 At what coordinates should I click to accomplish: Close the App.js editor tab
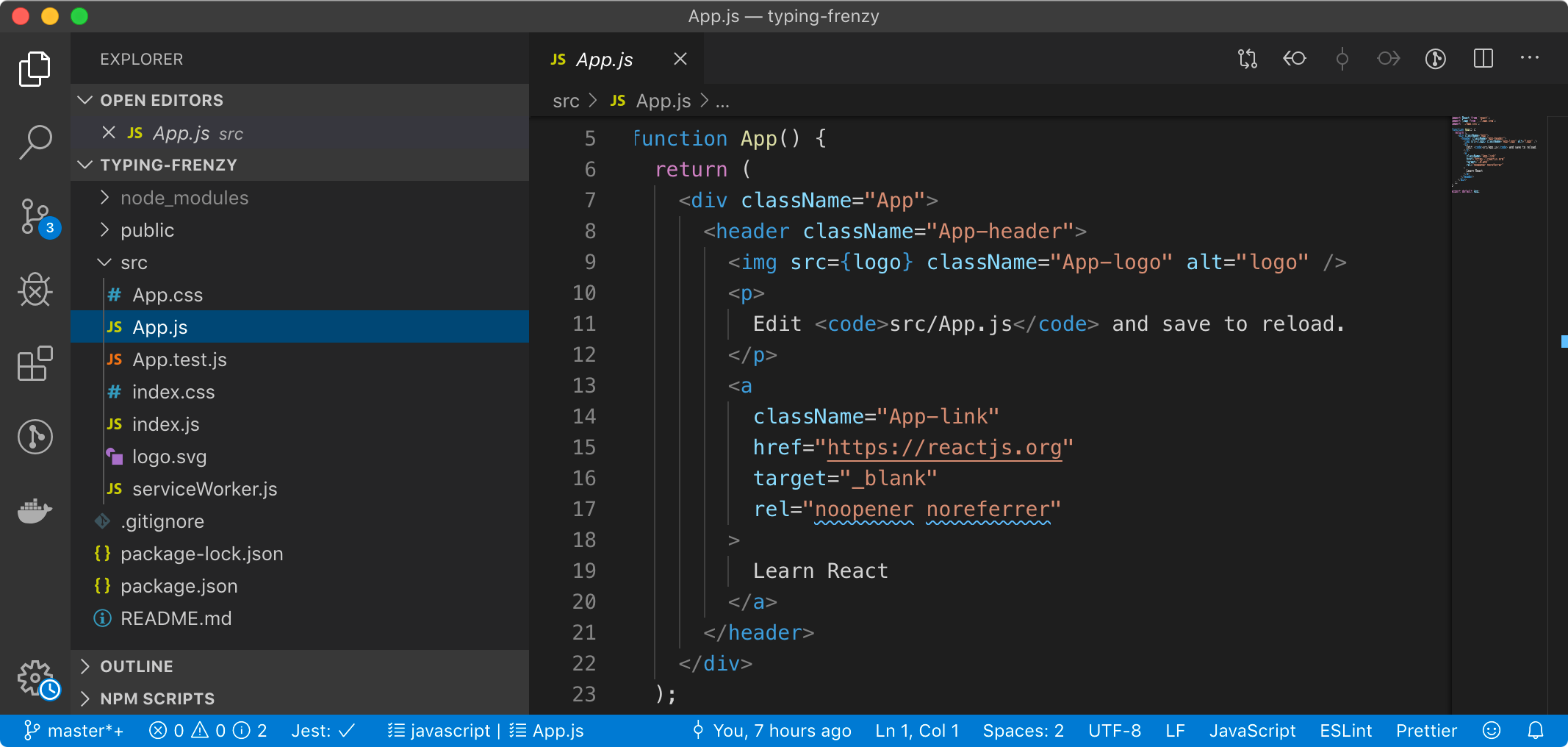[680, 59]
